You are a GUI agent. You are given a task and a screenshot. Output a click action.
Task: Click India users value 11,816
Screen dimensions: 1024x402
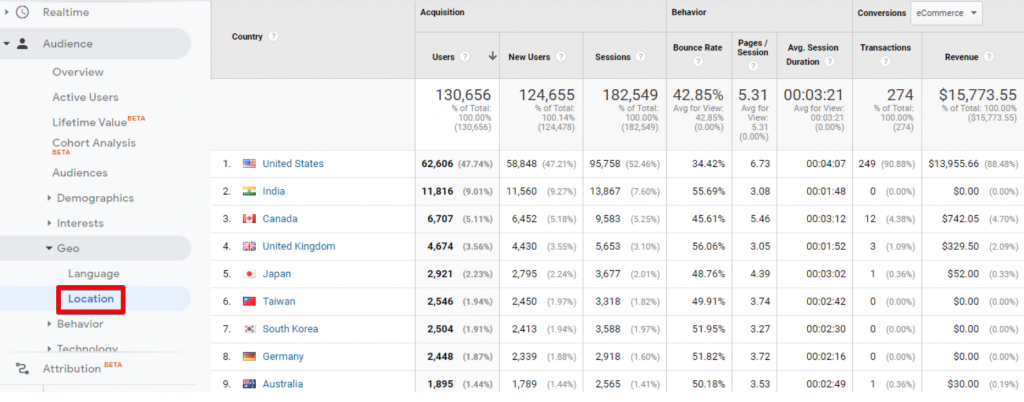(440, 191)
